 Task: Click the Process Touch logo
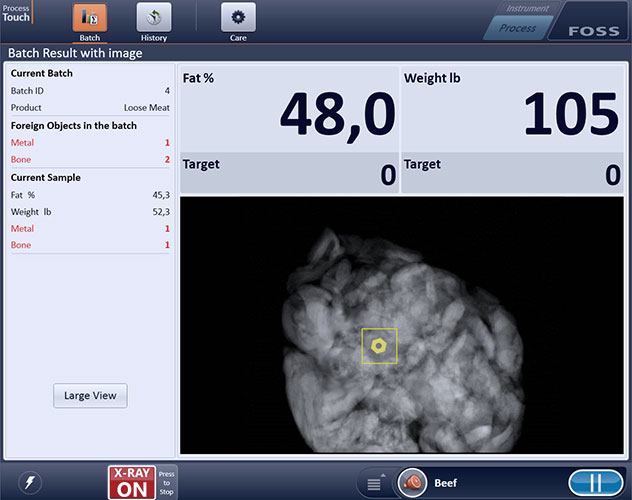coord(17,12)
